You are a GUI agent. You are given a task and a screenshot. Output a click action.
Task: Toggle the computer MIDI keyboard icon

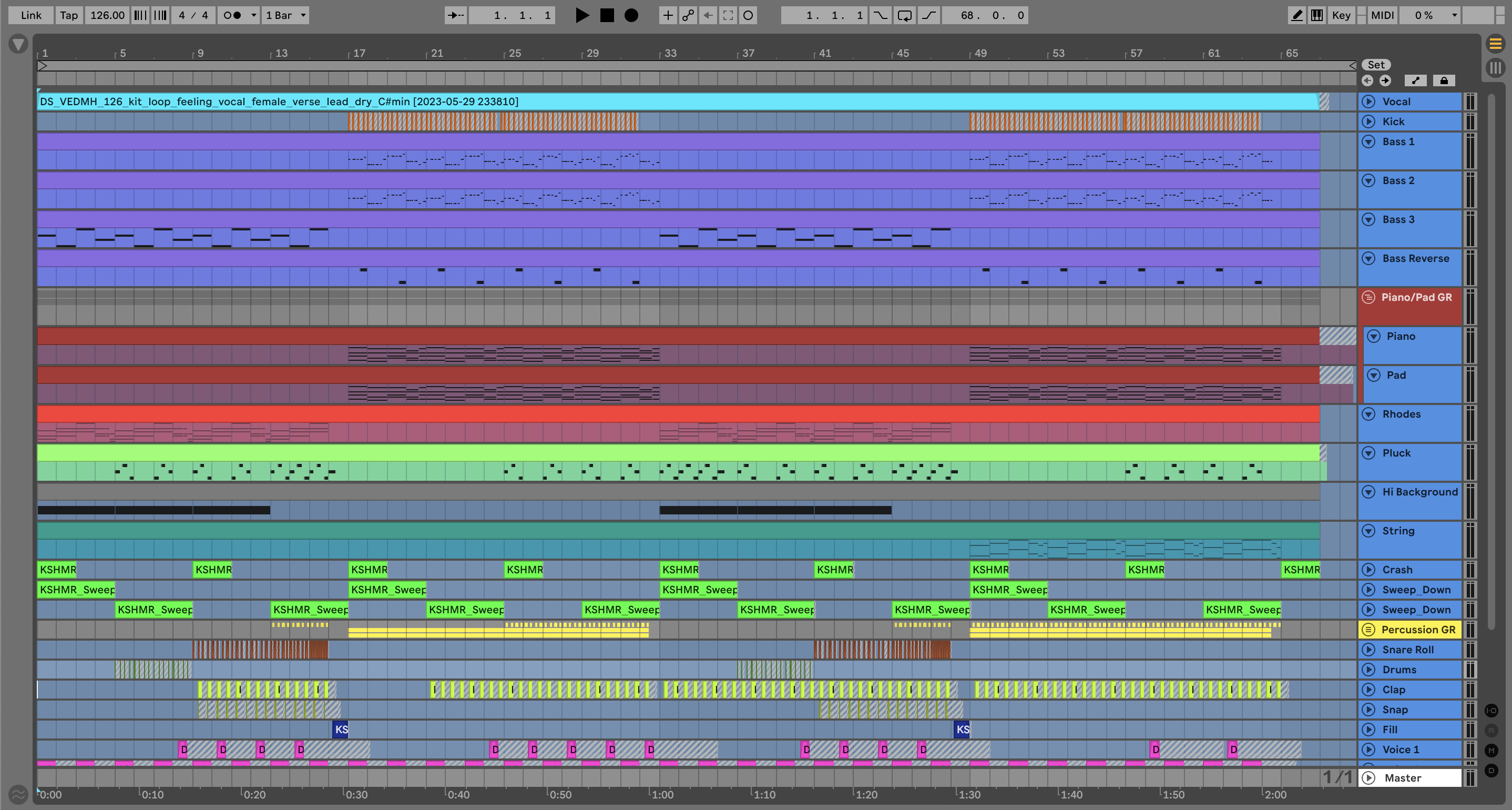click(1316, 15)
